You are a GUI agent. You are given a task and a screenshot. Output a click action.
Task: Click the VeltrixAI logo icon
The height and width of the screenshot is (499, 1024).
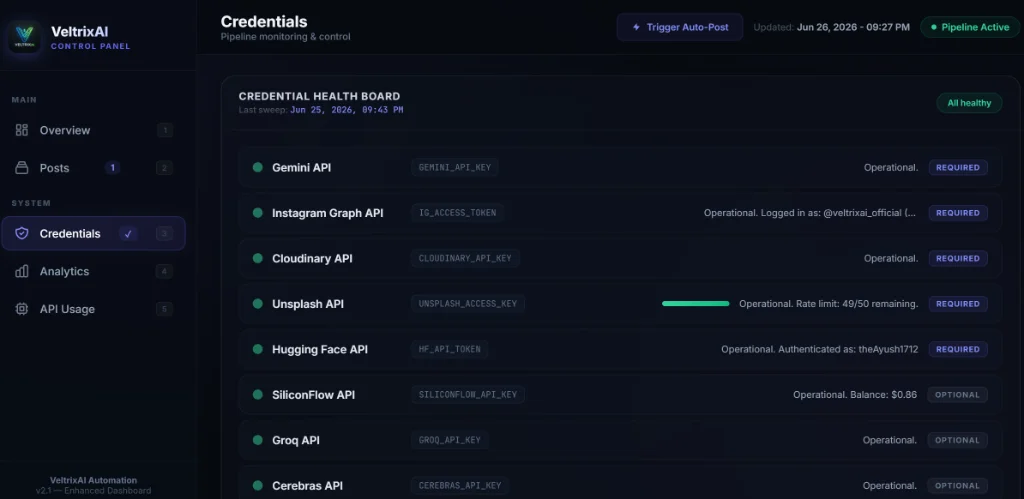(x=25, y=37)
